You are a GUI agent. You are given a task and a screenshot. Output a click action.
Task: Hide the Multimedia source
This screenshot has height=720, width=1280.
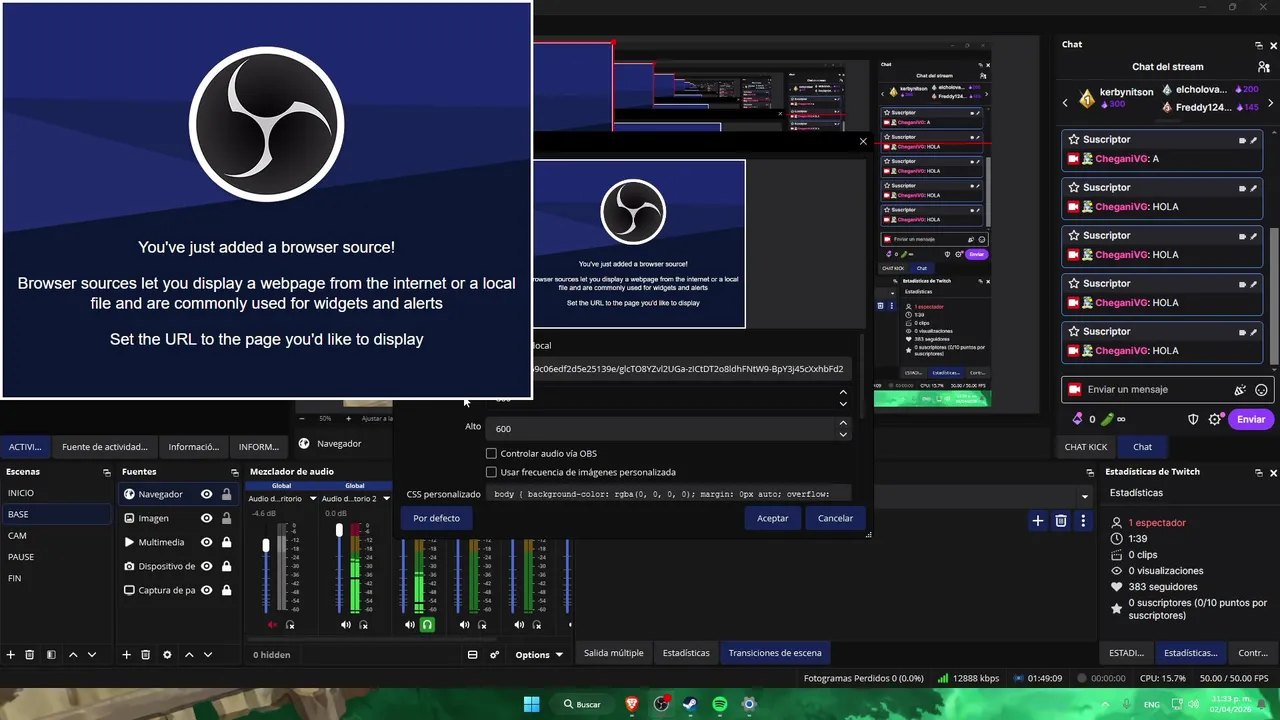pyautogui.click(x=206, y=542)
